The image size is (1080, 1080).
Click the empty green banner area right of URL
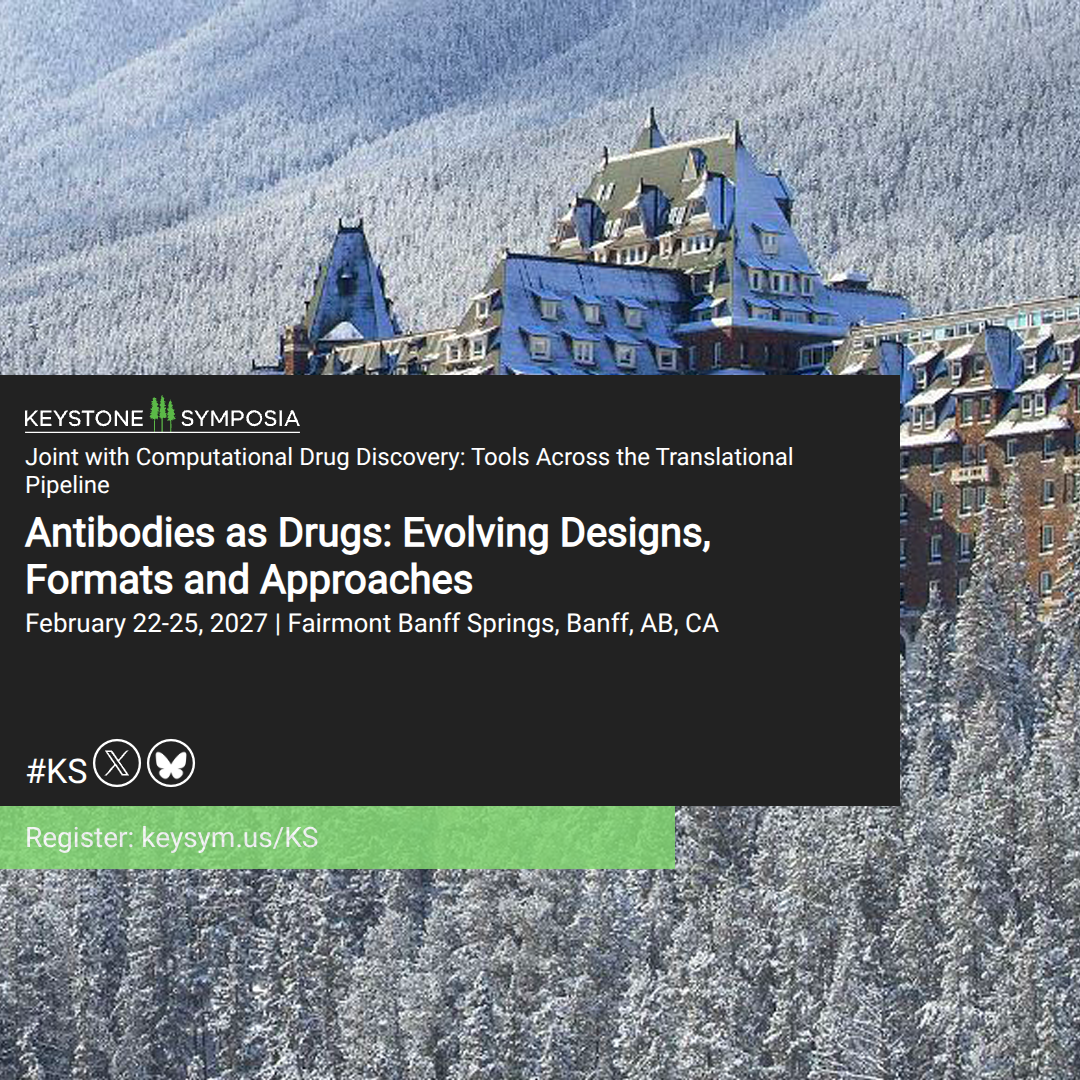pos(496,838)
